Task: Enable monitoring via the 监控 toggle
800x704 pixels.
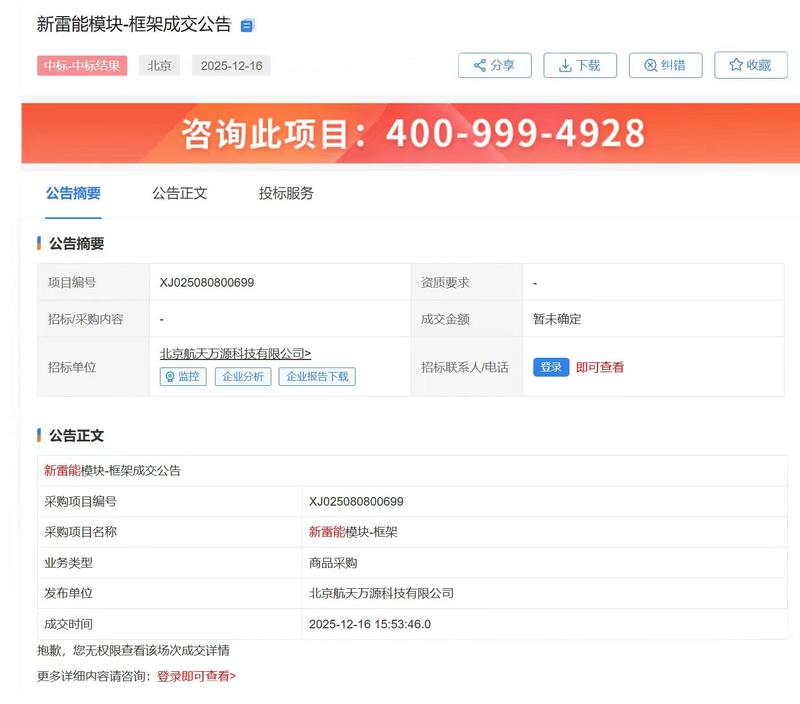Action: point(181,377)
